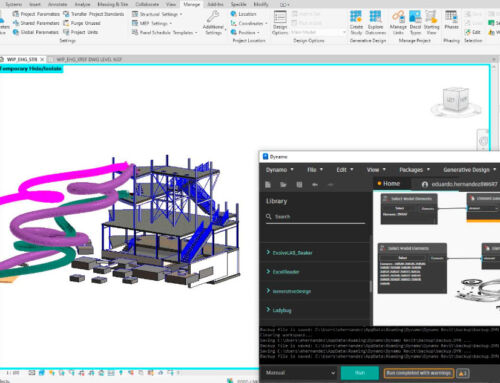The width and height of the screenshot is (500, 383).
Task: Click Temporary Hide/Isolate label
Action: [31, 69]
